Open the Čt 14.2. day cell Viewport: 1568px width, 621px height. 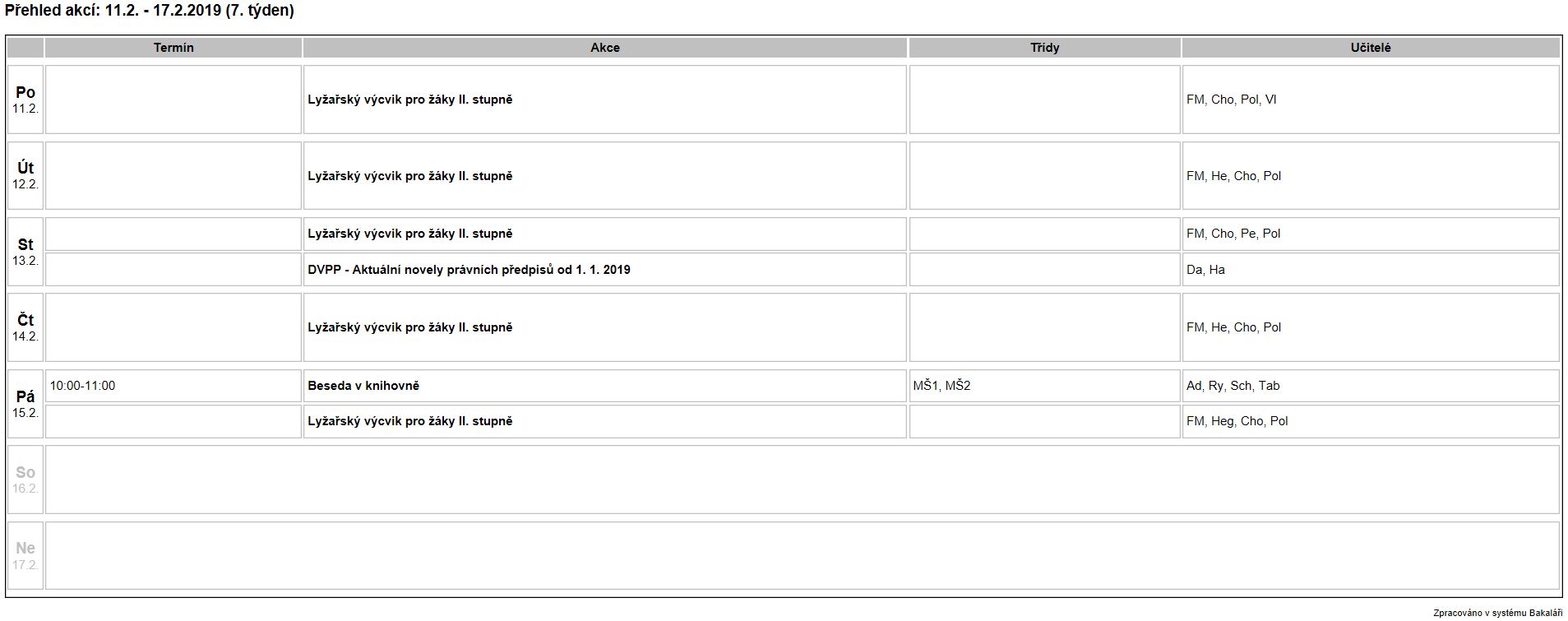coord(25,327)
